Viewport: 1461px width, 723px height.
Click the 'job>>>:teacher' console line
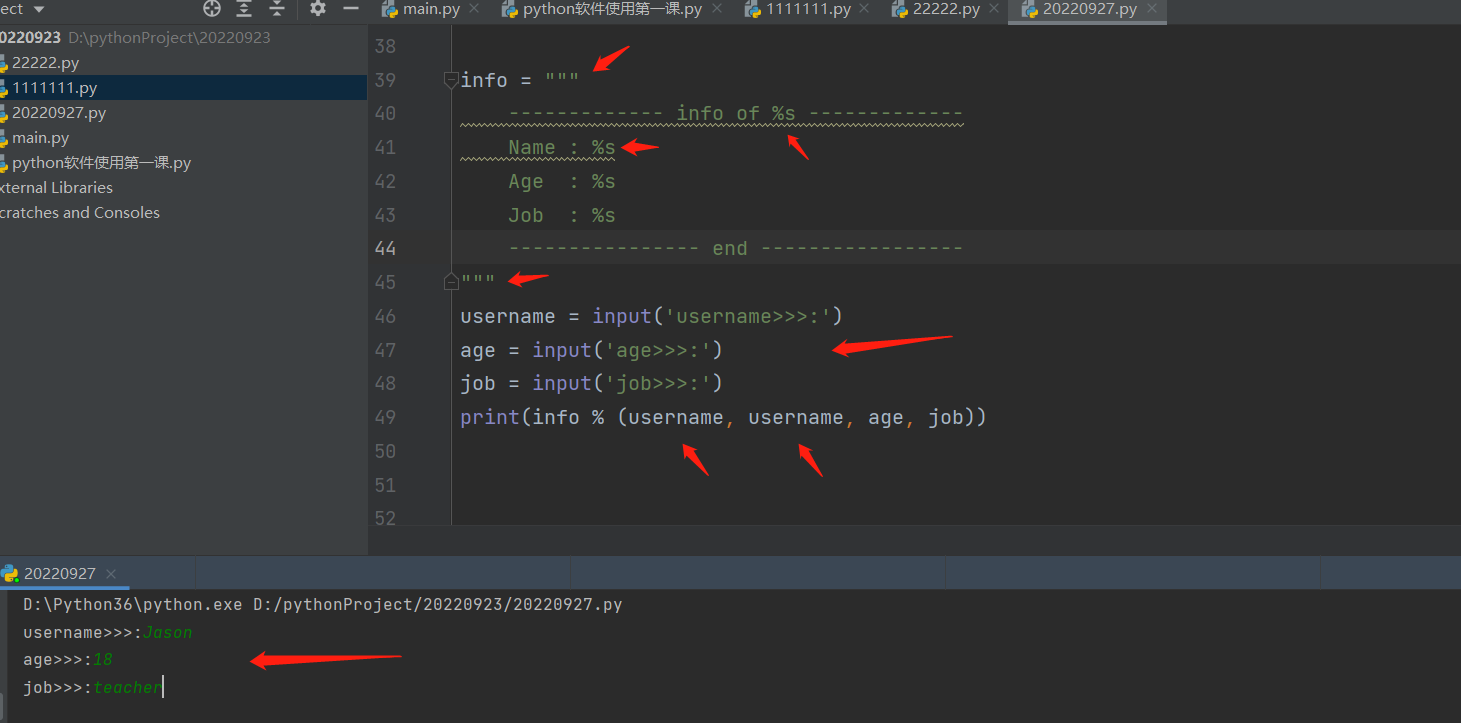pyautogui.click(x=93, y=687)
